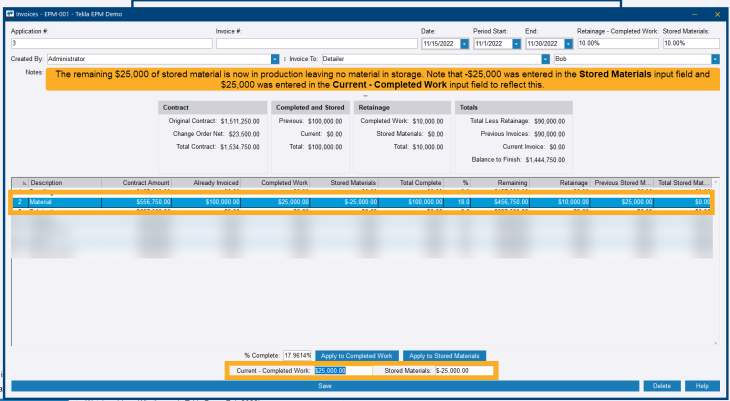Close the Invoices window
Image resolution: width=730 pixels, height=401 pixels.
click(x=717, y=14)
